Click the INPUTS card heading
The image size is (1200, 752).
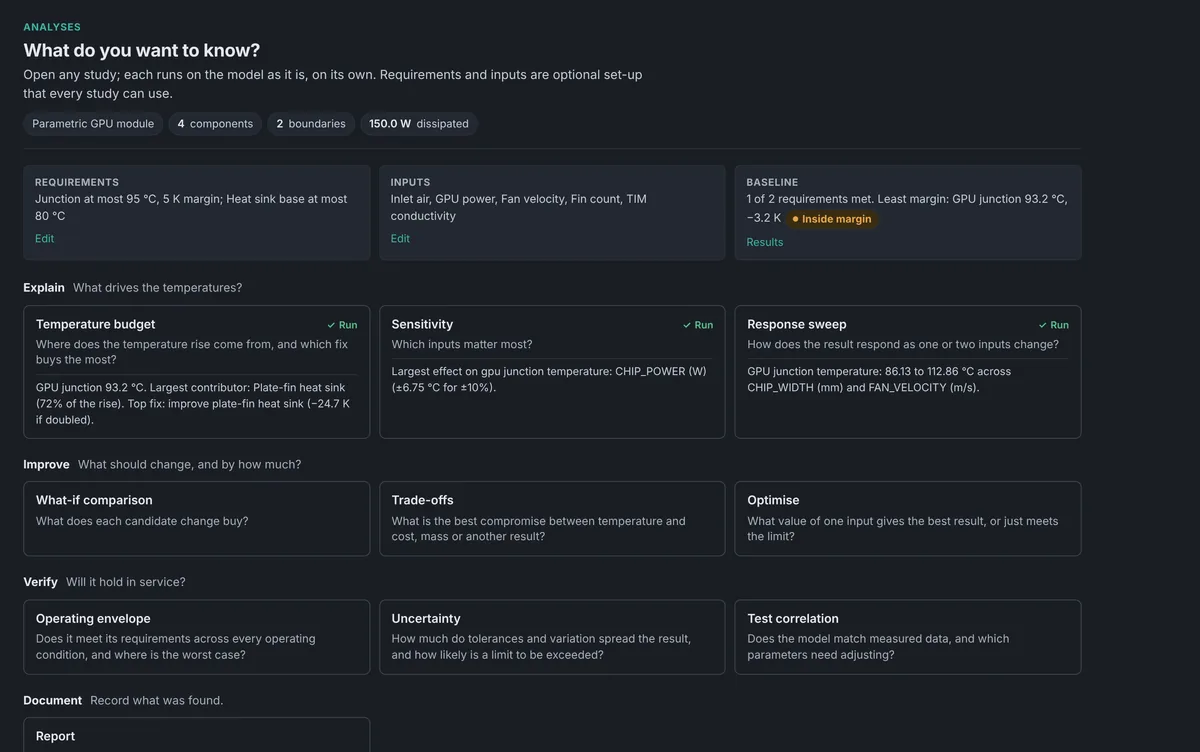411,182
